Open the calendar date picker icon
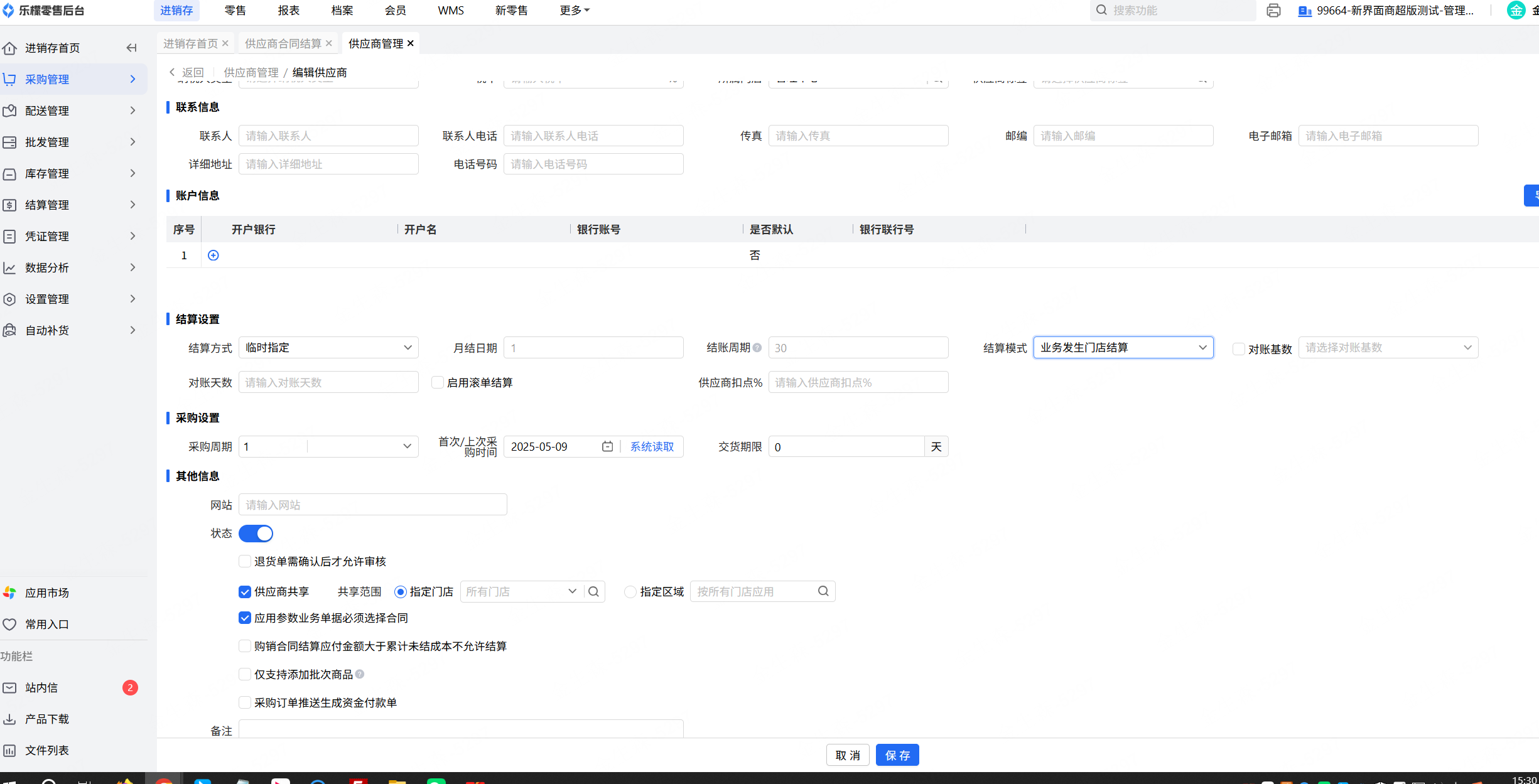1539x784 pixels. [x=607, y=446]
